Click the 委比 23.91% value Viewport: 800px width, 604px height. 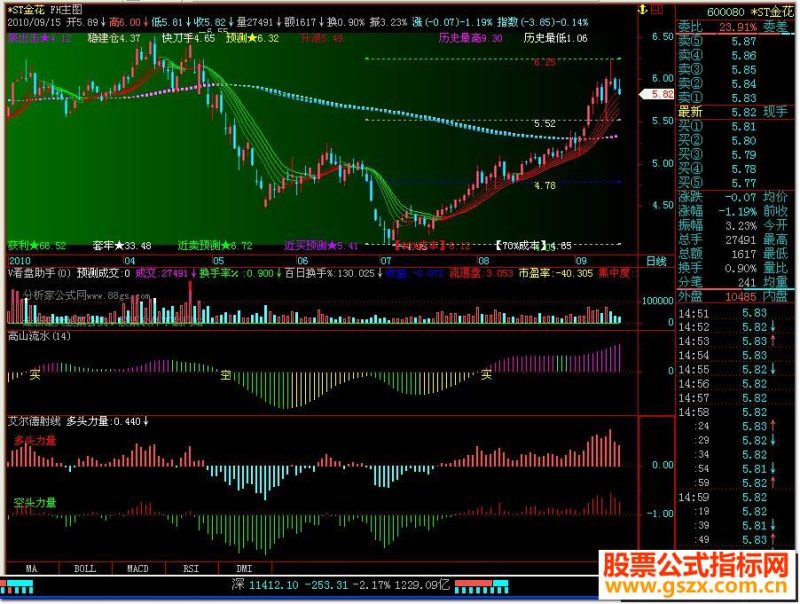click(x=737, y=27)
